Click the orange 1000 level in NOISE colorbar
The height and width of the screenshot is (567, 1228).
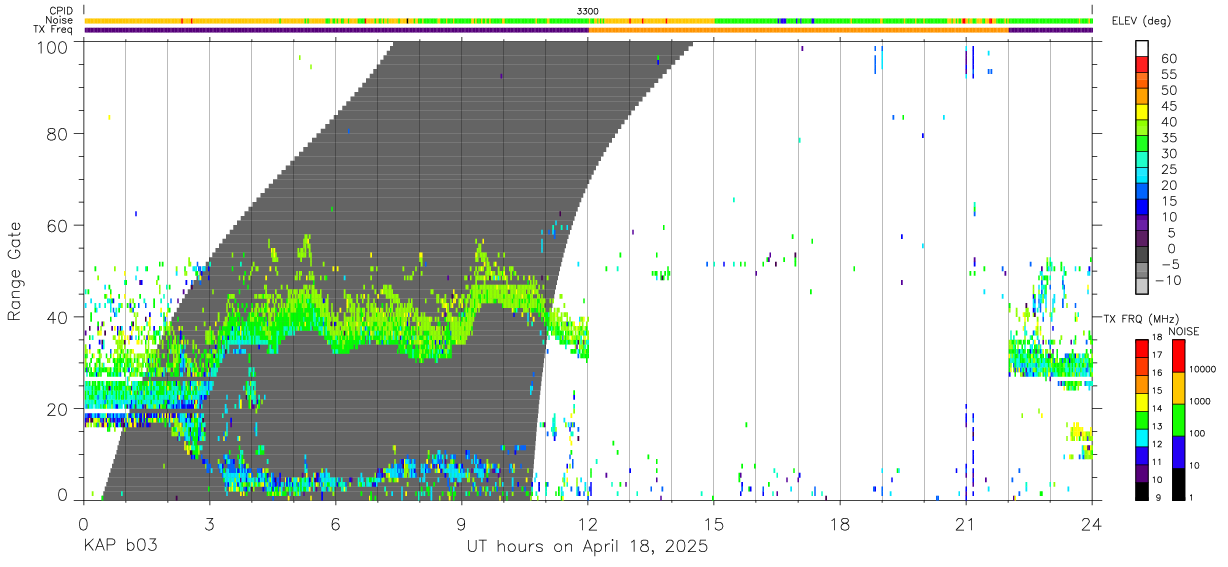(1178, 388)
